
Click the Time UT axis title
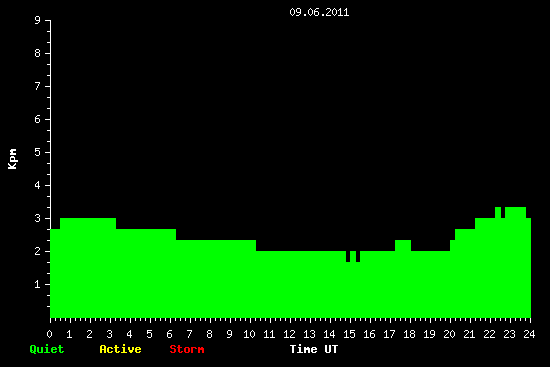[314, 349]
